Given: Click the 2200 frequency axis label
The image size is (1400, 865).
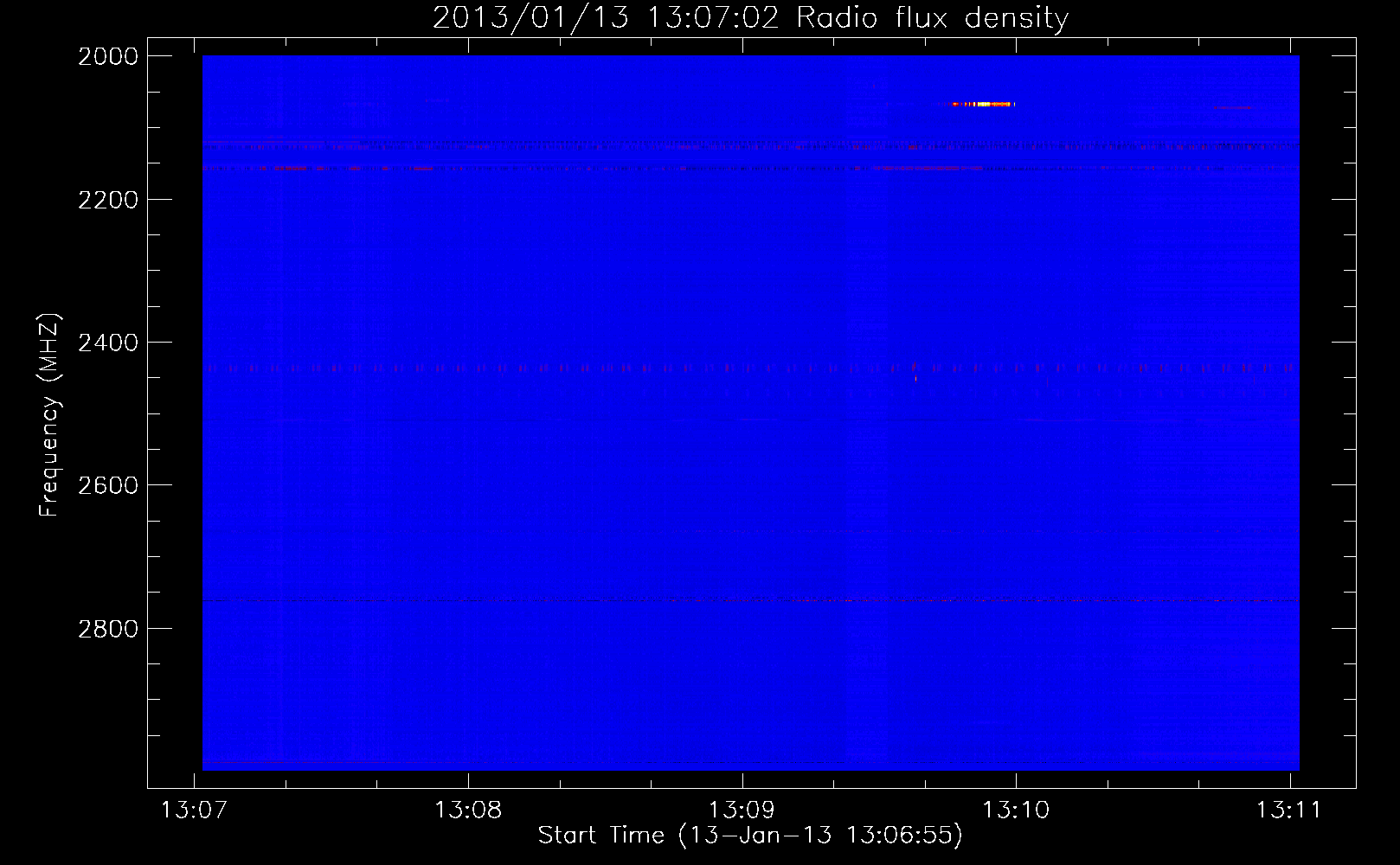Looking at the screenshot, I should pyautogui.click(x=108, y=200).
